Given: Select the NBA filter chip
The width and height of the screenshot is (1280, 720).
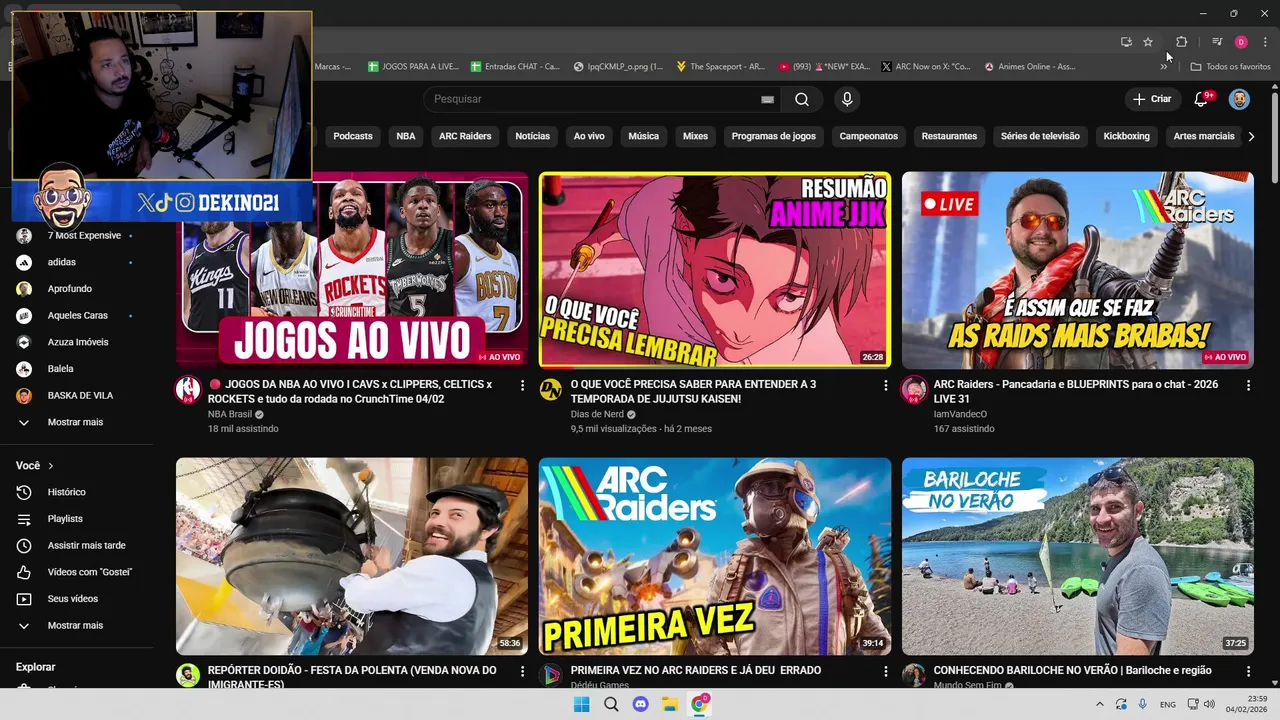Looking at the screenshot, I should 406,136.
